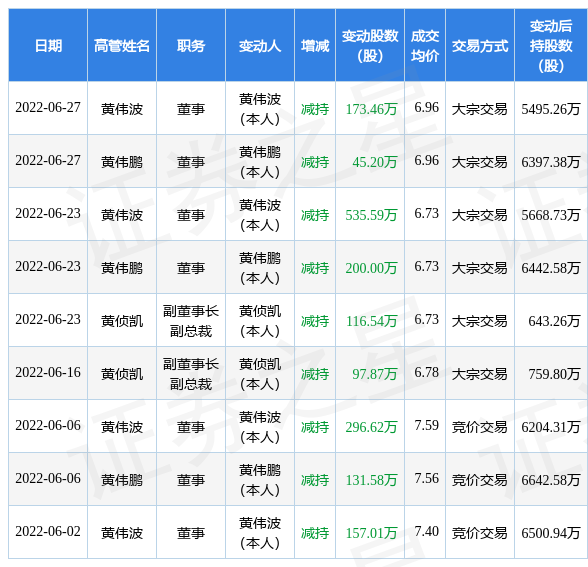Click 董事 in the 6204.31万 row
The width and height of the screenshot is (588, 567).
[191, 427]
